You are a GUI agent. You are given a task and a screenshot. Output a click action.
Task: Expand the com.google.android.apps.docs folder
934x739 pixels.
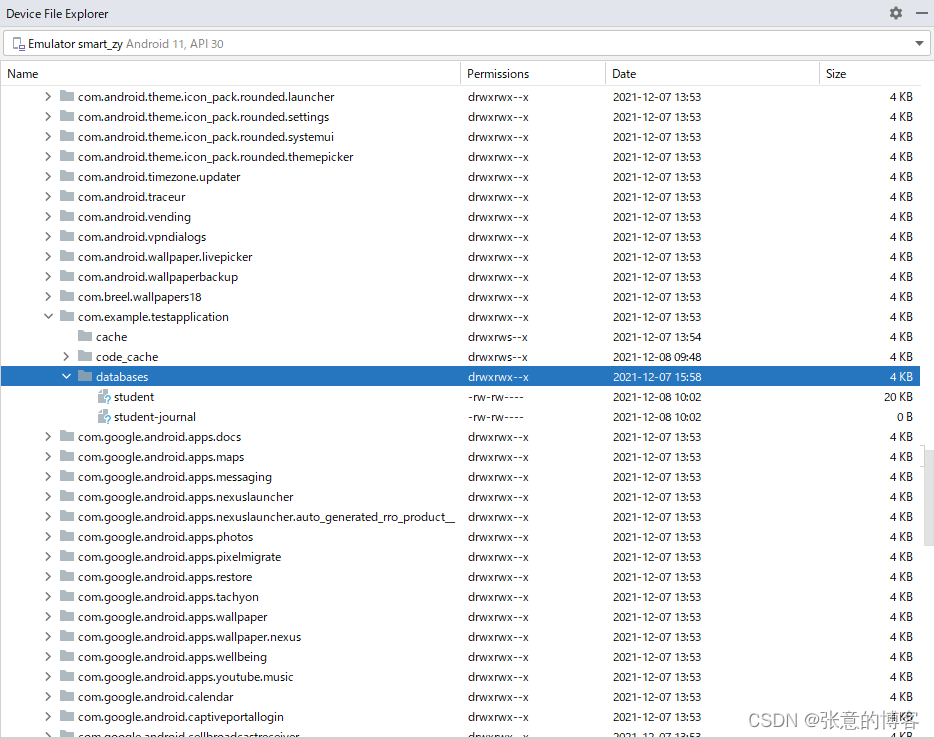[48, 436]
